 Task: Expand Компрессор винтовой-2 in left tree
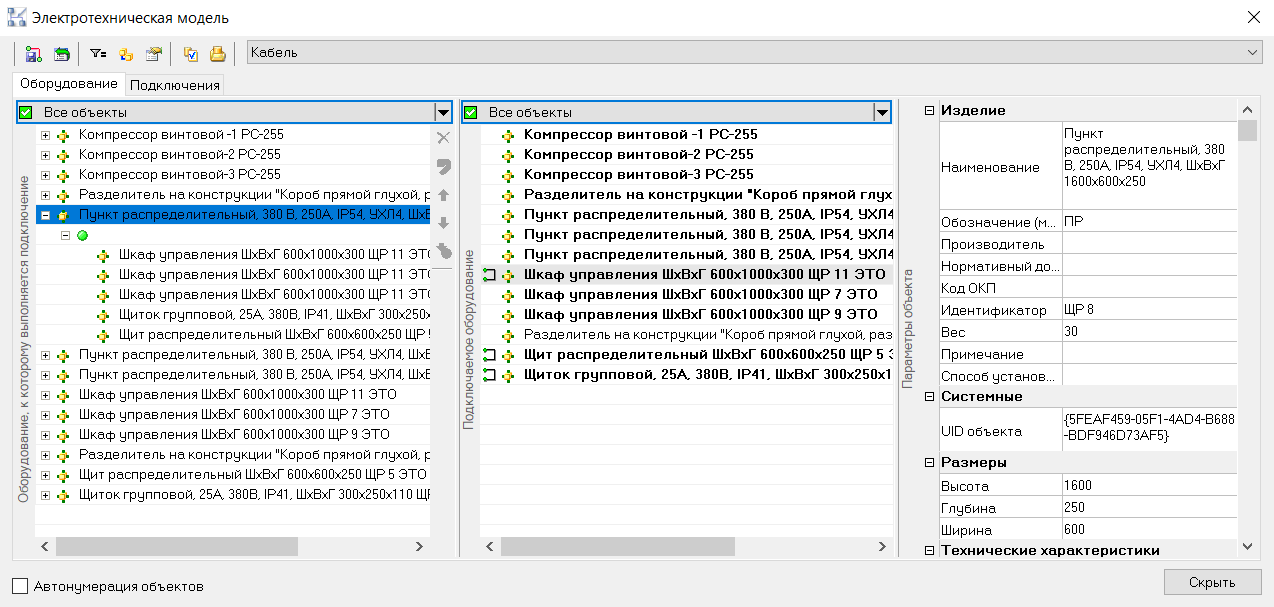[x=46, y=154]
